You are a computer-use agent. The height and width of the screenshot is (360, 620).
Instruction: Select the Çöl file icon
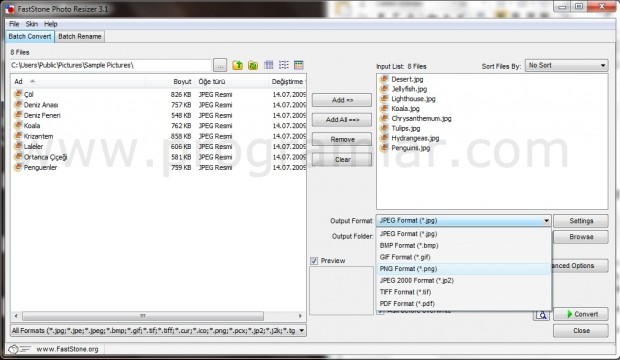18,94
